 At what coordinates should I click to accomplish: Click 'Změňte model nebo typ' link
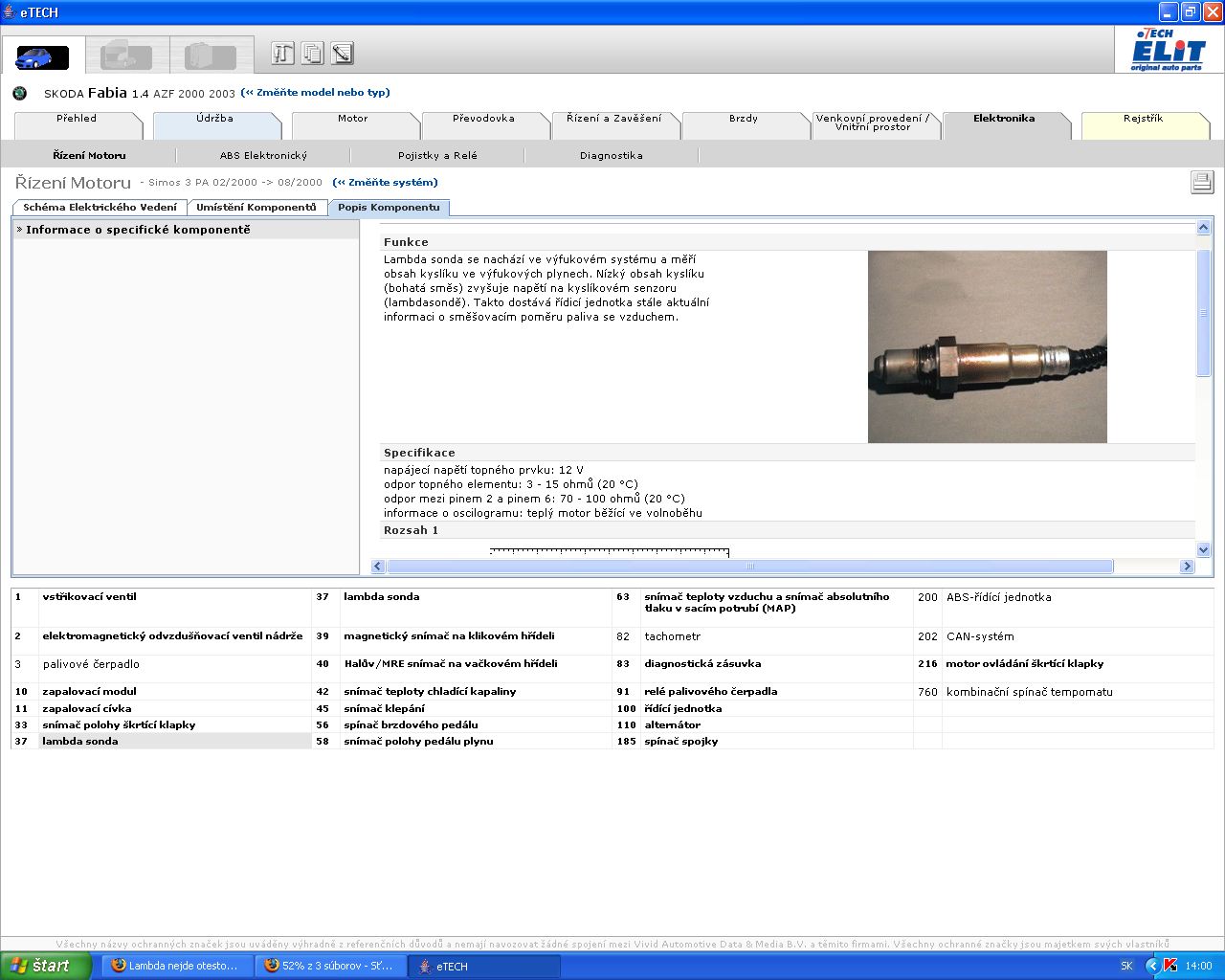[316, 93]
